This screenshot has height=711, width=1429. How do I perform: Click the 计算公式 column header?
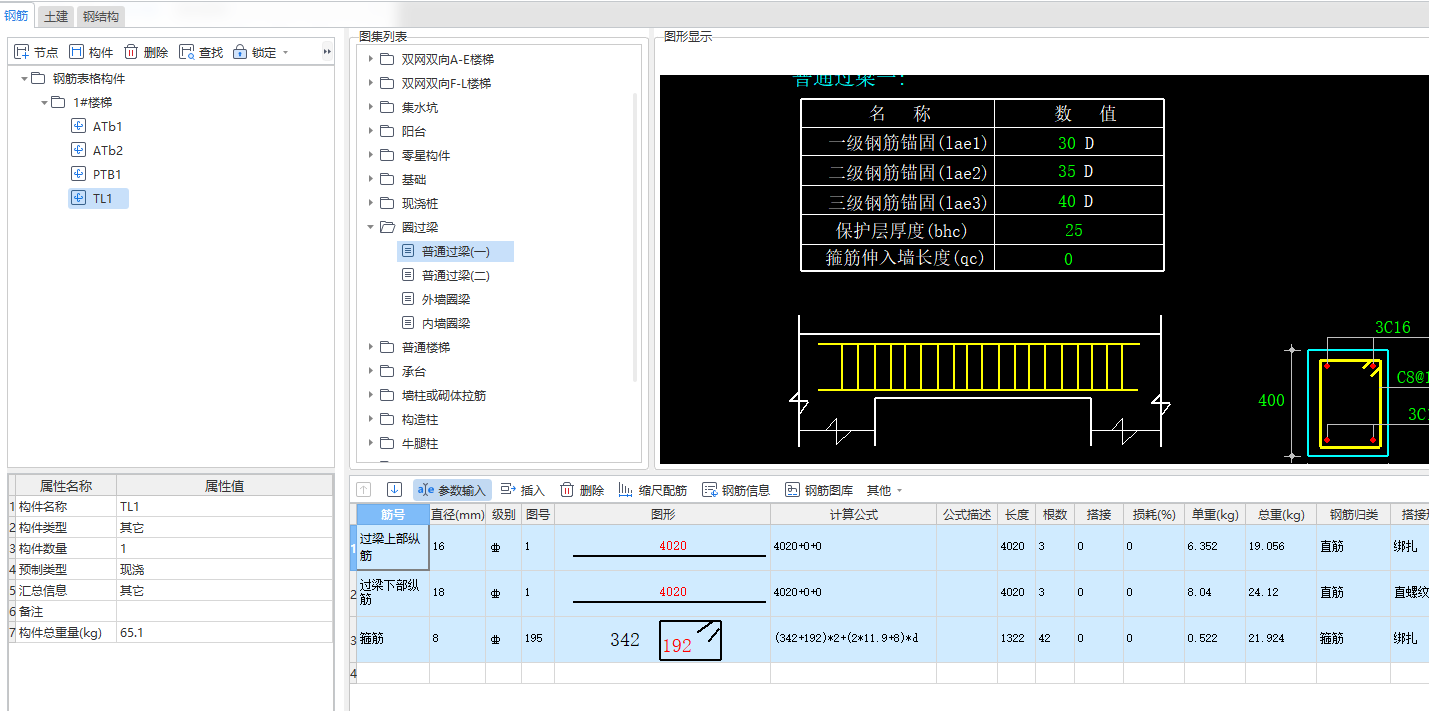point(853,514)
